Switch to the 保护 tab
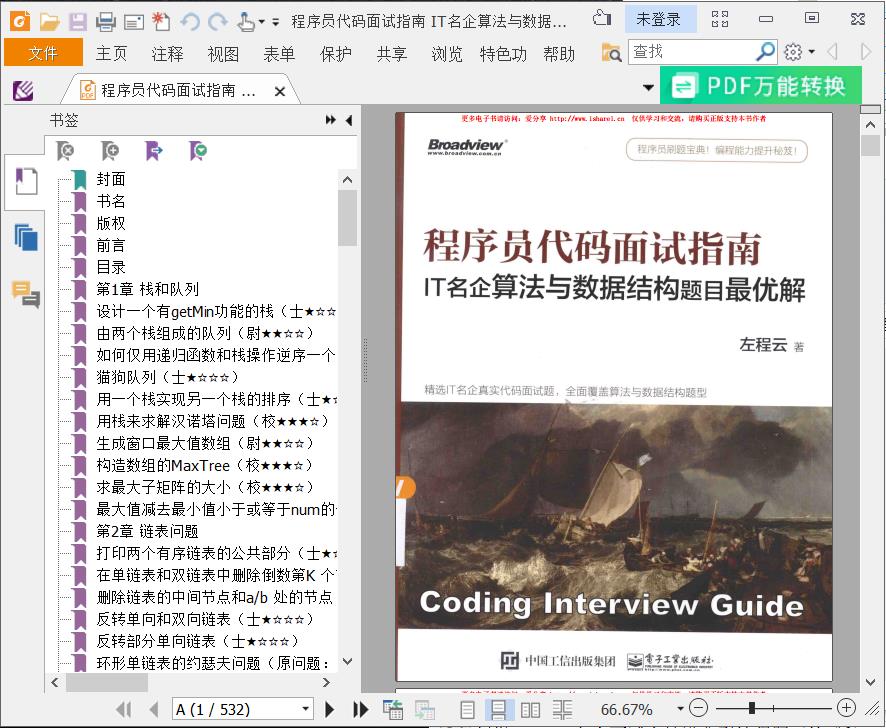This screenshot has height=728, width=886. click(336, 54)
